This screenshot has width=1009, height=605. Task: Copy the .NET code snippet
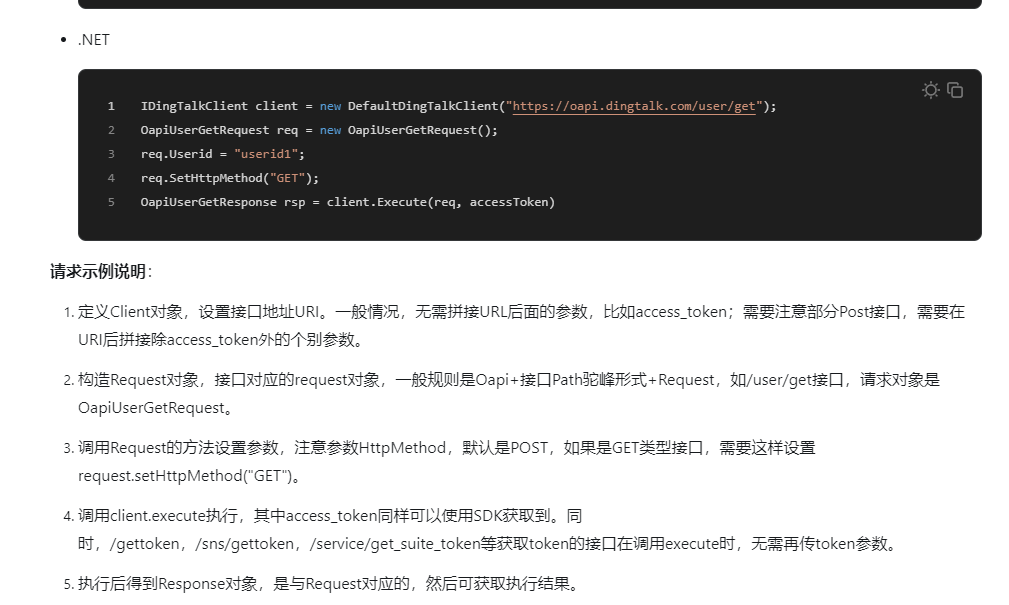(x=955, y=90)
